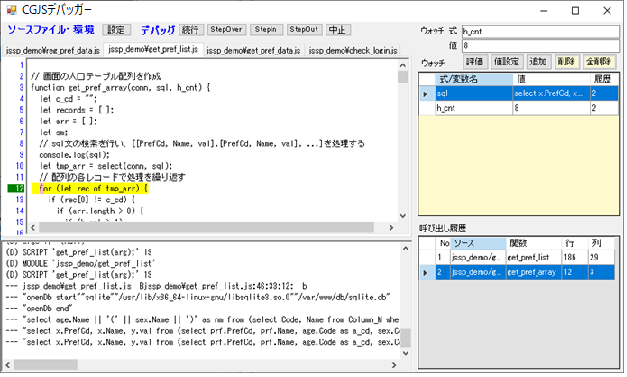Click the デバッグ label
627x377 pixels.
click(158, 30)
